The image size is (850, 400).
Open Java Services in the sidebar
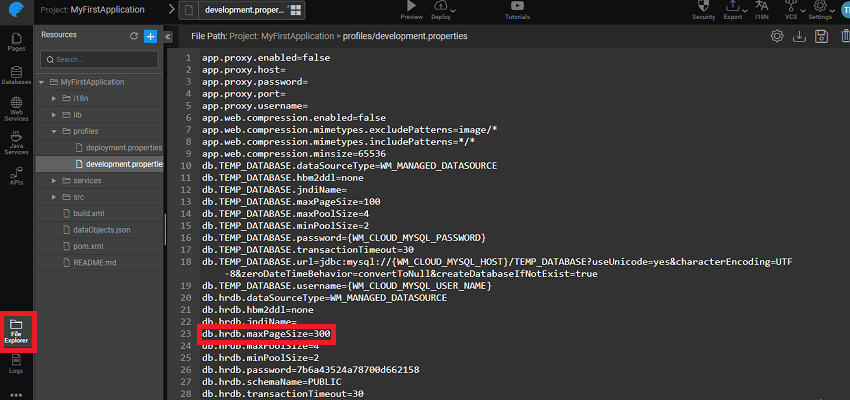pos(16,141)
